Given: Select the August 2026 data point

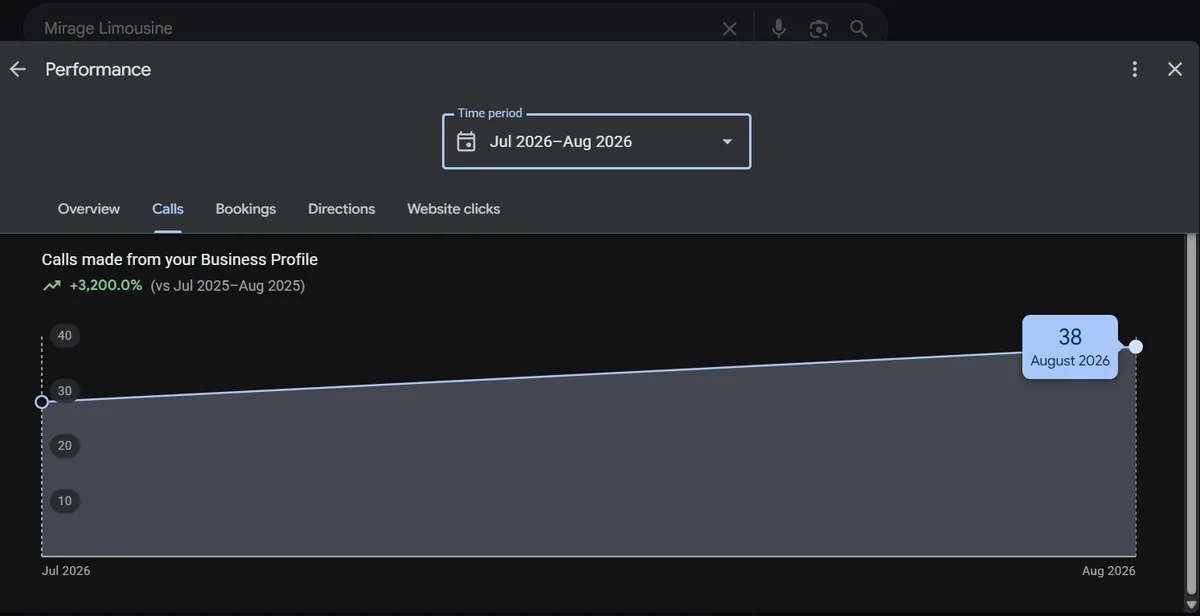Looking at the screenshot, I should coord(1135,347).
